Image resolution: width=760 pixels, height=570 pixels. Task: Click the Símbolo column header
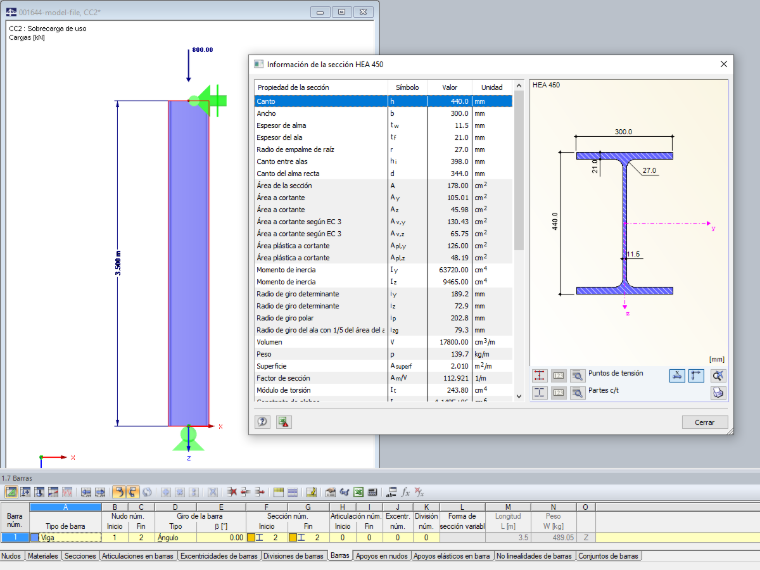(407, 87)
